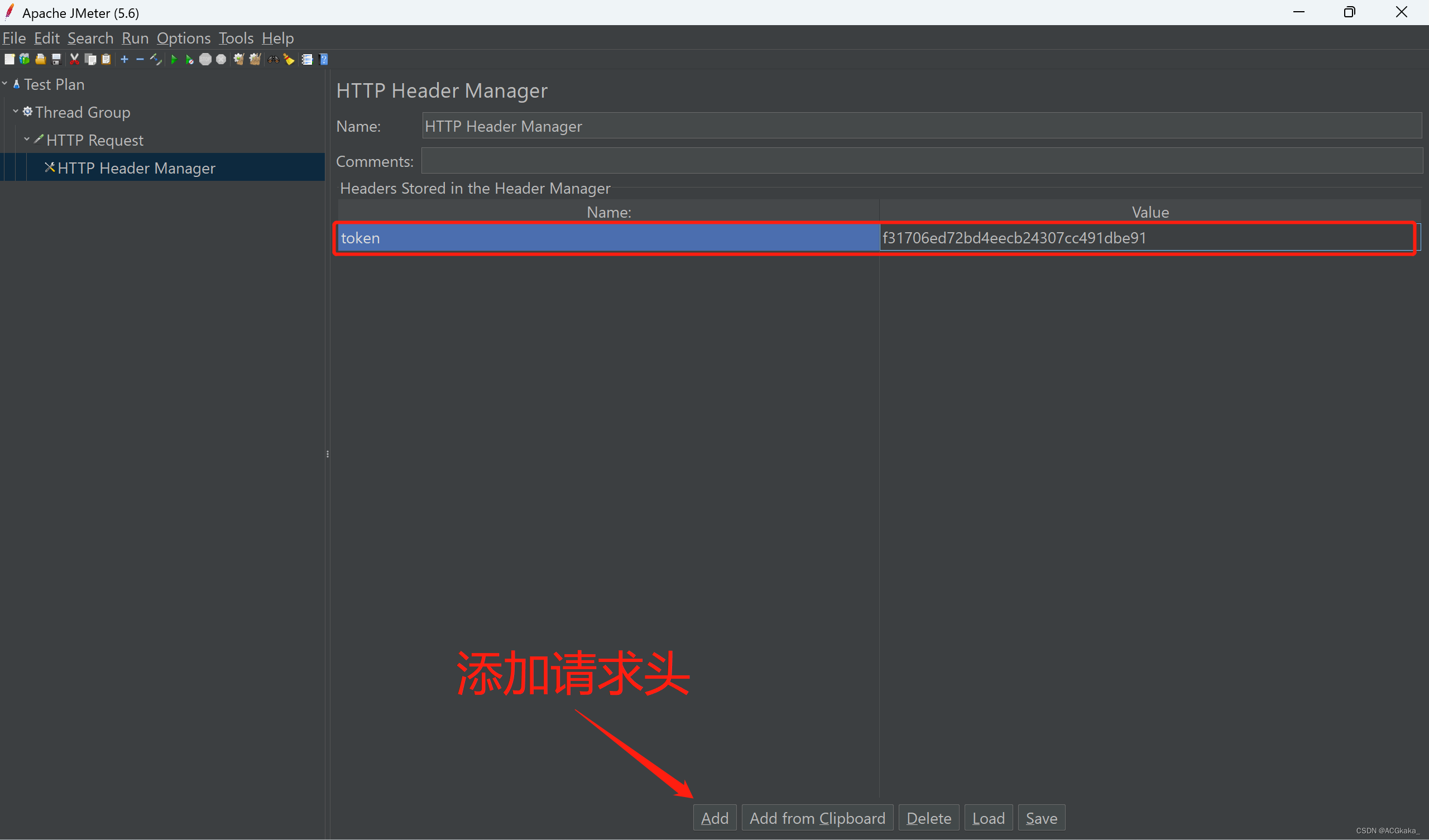The width and height of the screenshot is (1429, 840).
Task: Select Thread Group in the tree
Action: tap(82, 112)
